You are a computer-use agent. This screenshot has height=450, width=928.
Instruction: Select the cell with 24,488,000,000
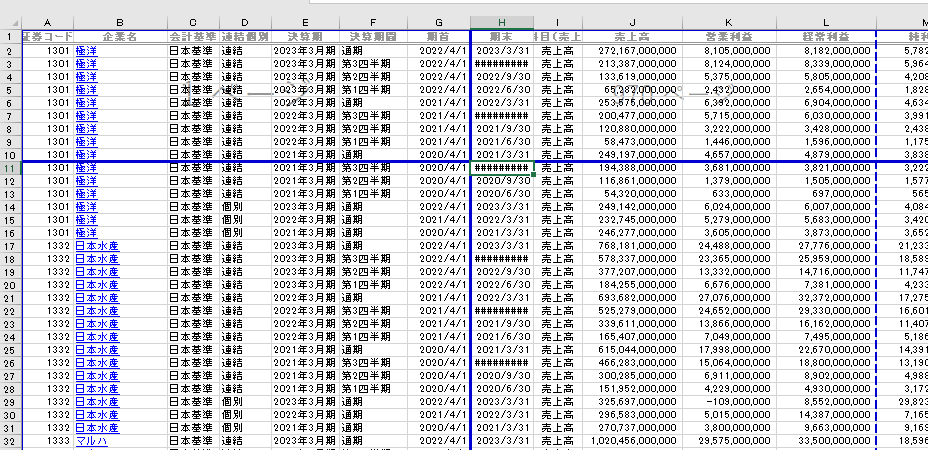pos(729,246)
